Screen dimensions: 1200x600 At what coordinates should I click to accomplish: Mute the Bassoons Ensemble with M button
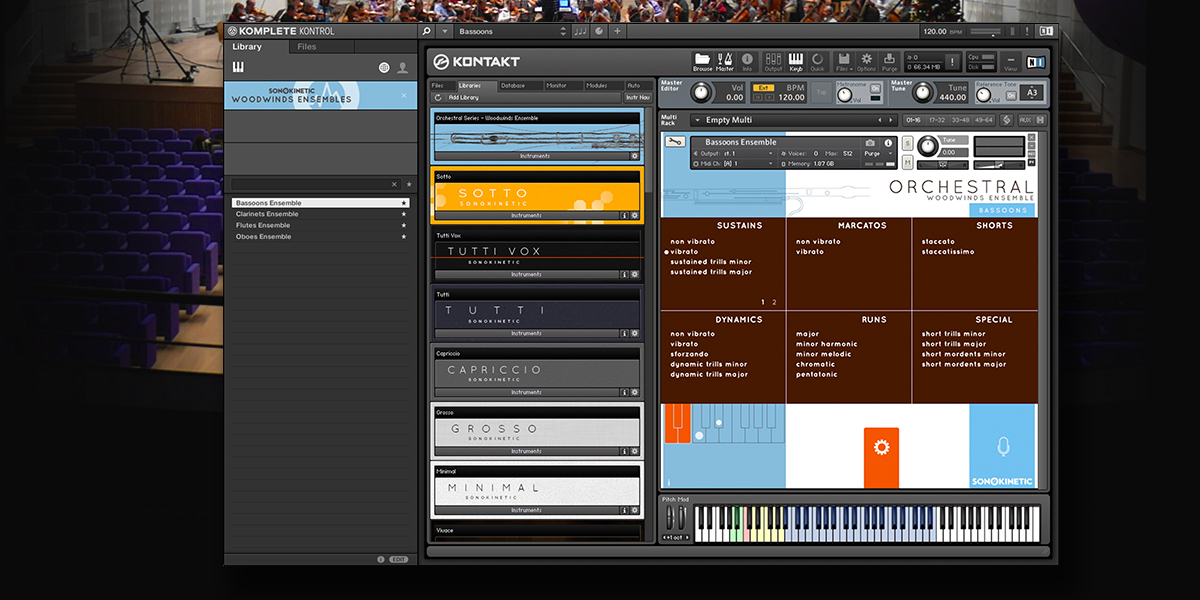[907, 162]
